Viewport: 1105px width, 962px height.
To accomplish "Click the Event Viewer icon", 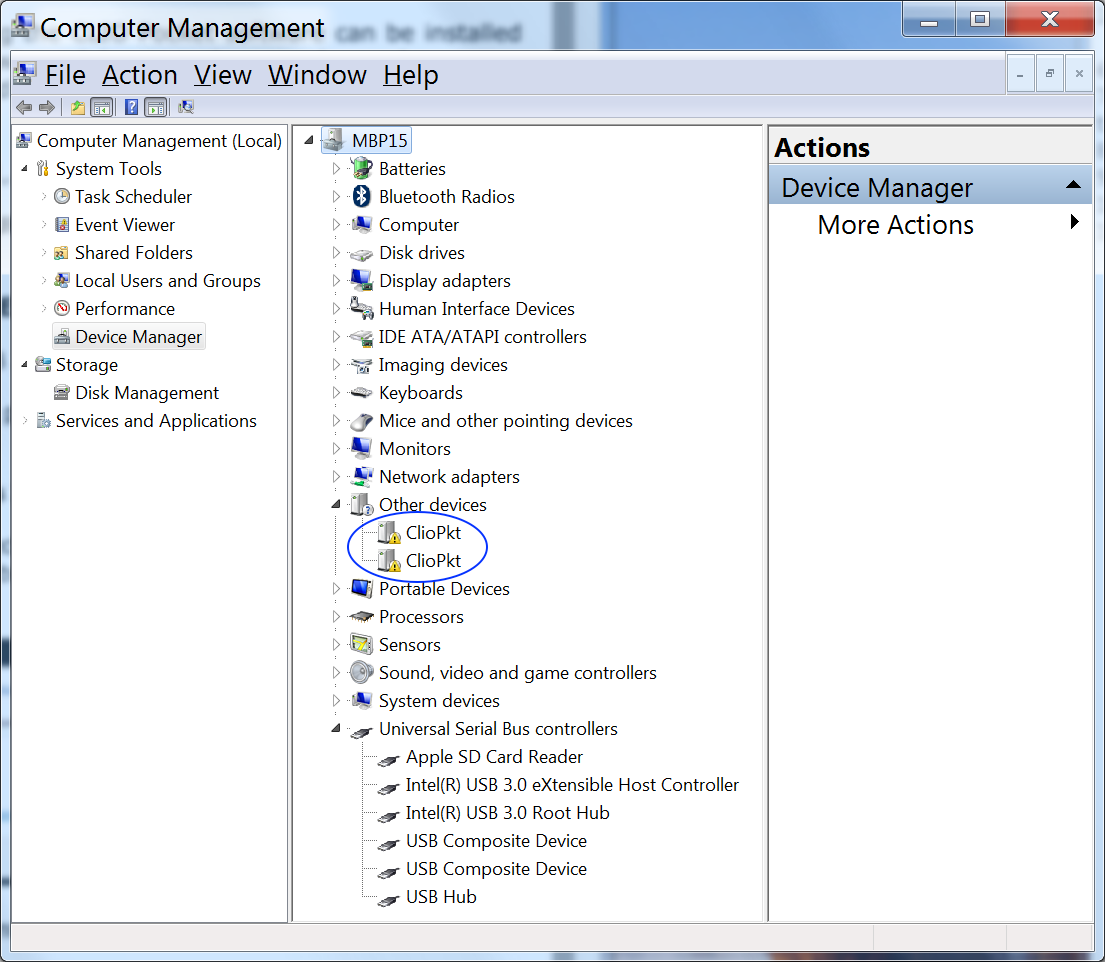I will [62, 225].
